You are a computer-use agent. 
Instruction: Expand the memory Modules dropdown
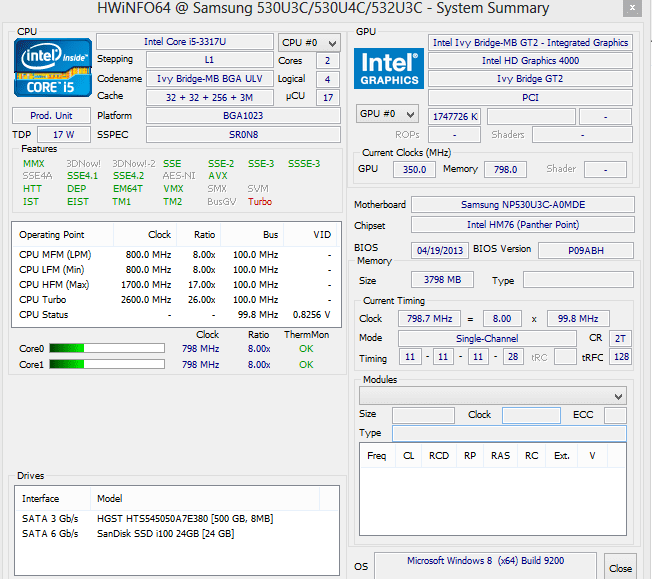click(x=493, y=396)
